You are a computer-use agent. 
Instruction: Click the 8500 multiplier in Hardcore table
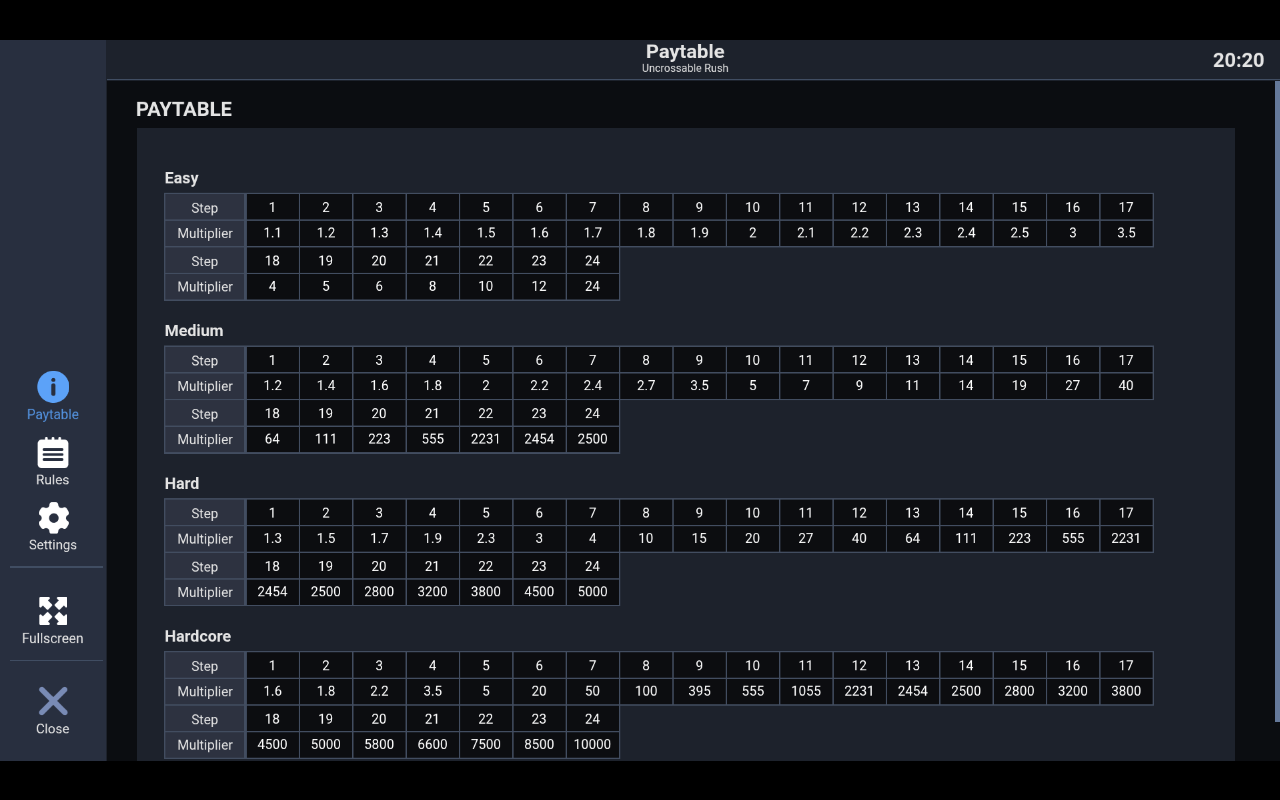(539, 745)
